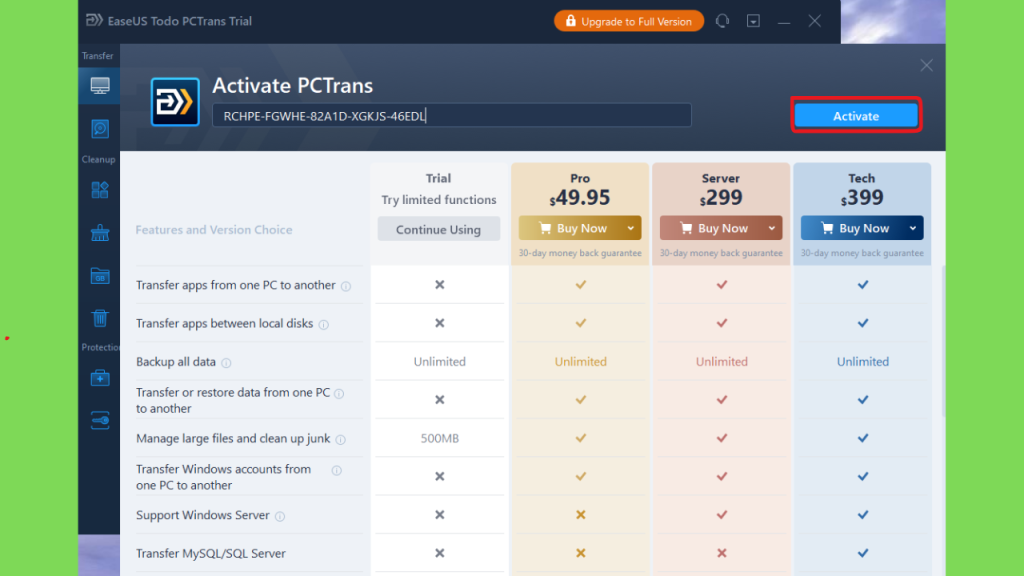Click the Server price $299

(x=721, y=197)
